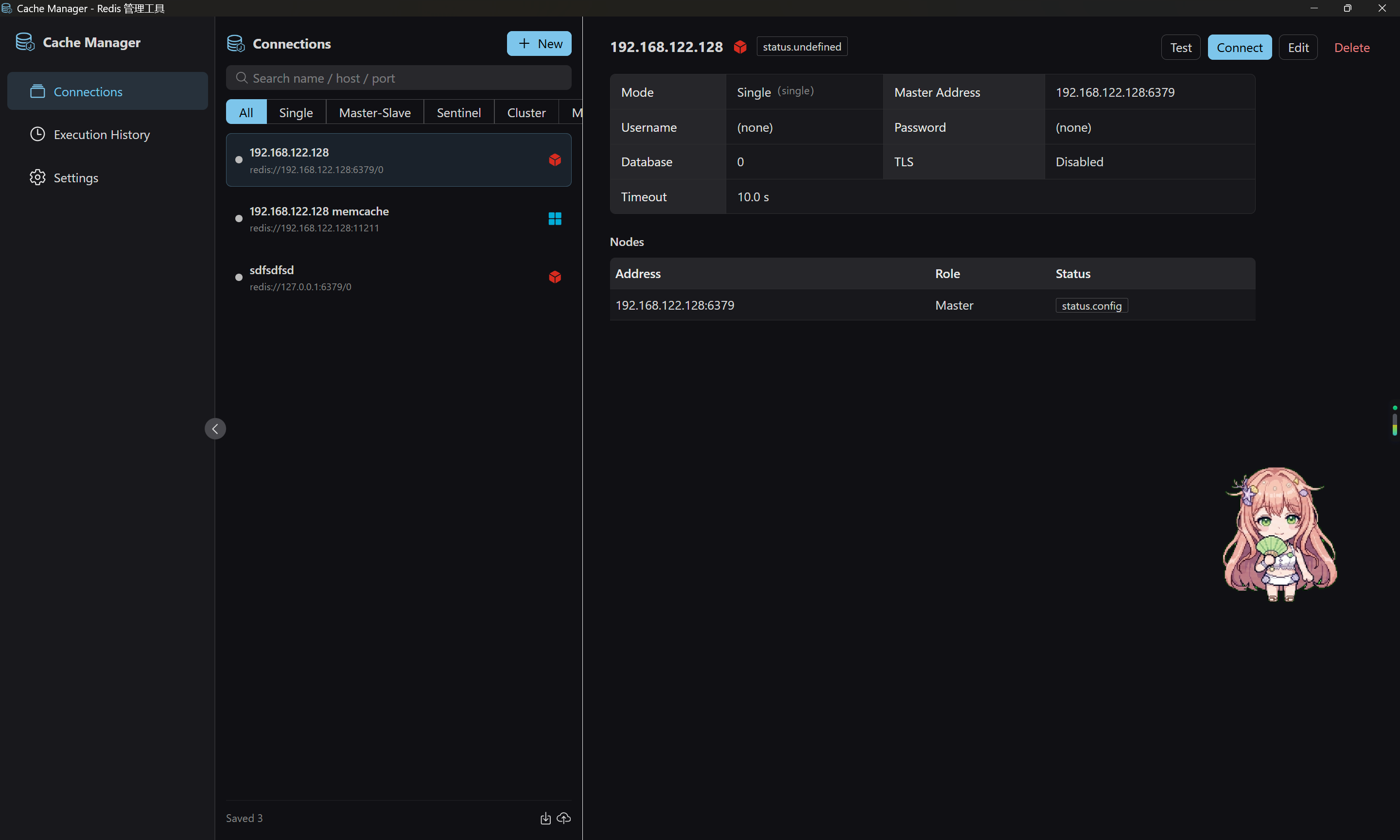Edit the selected connection
Image resolution: width=1400 pixels, height=840 pixels.
click(x=1298, y=48)
